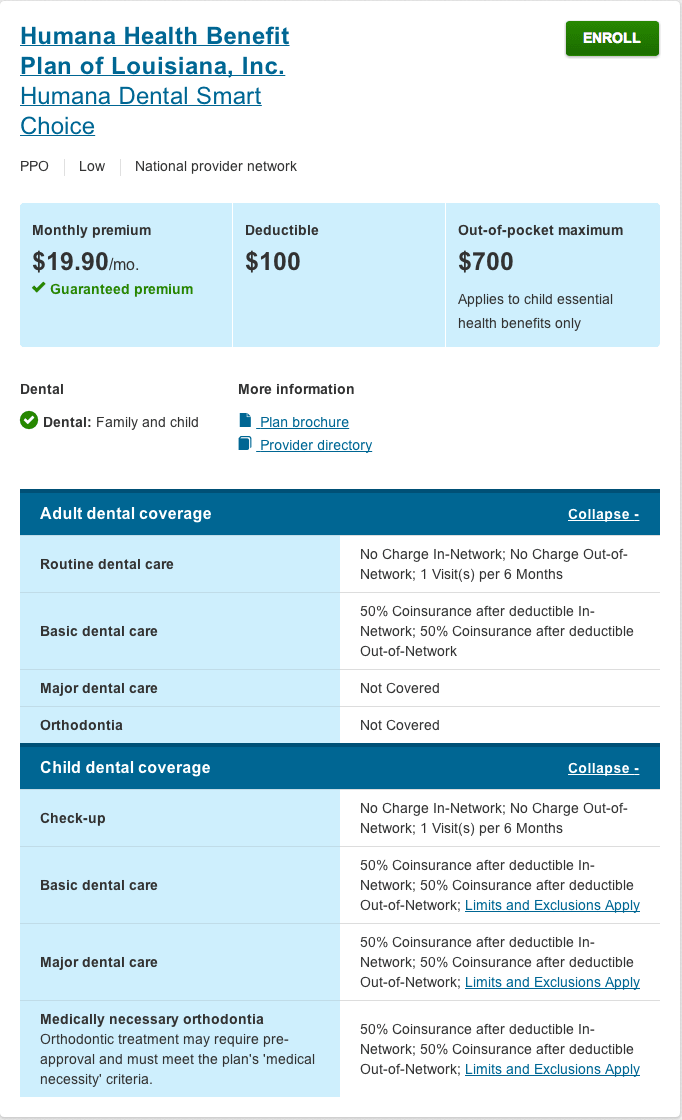The image size is (682, 1120).
Task: Click the Plan brochure document icon
Action: click(243, 420)
